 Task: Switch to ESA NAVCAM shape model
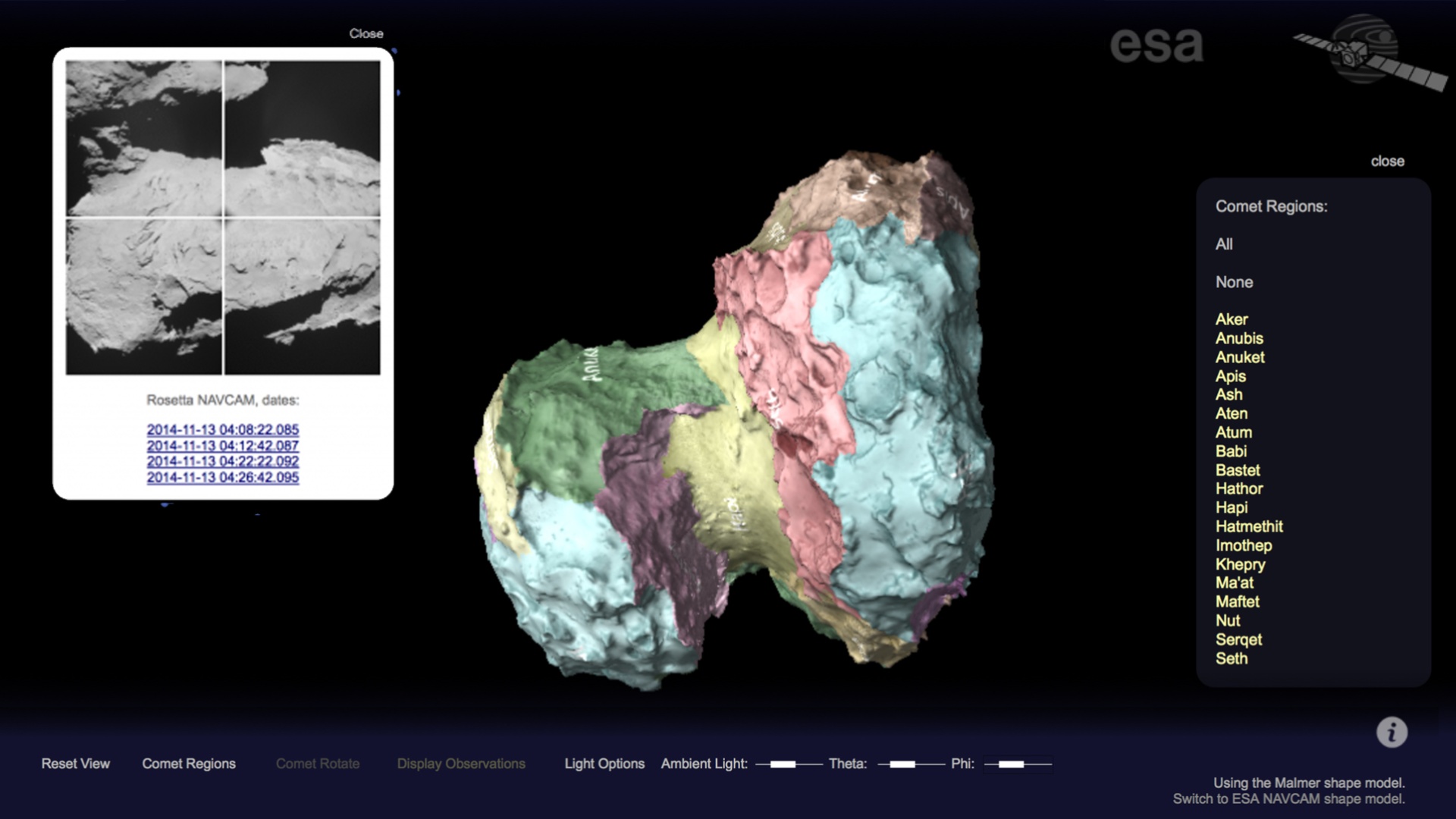(1288, 799)
